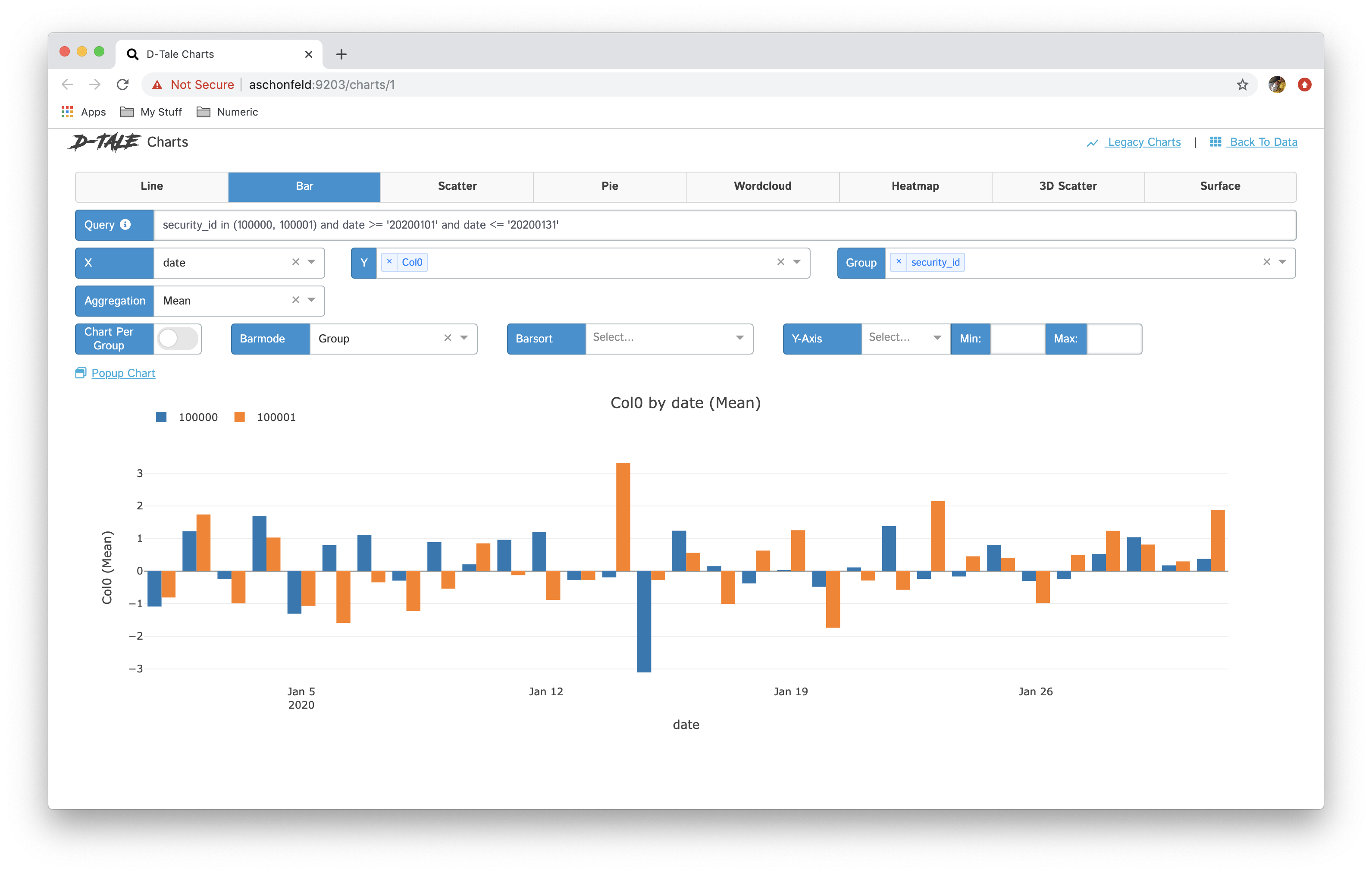Clear the date X selection

coord(296,262)
